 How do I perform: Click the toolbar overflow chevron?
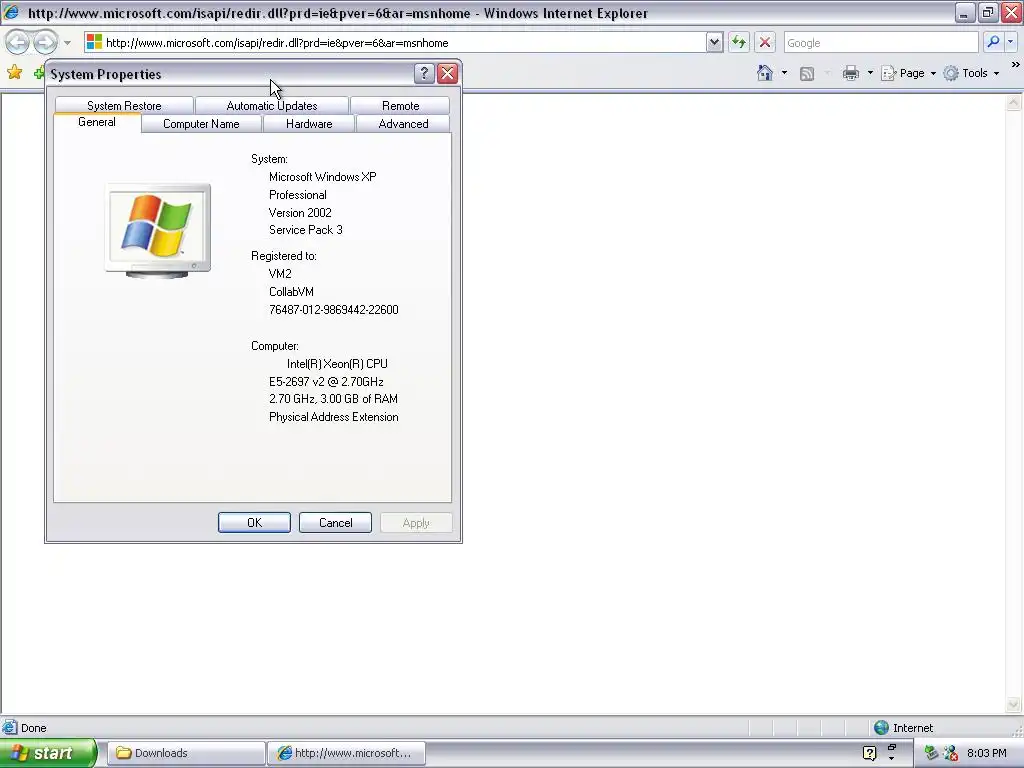point(1015,65)
